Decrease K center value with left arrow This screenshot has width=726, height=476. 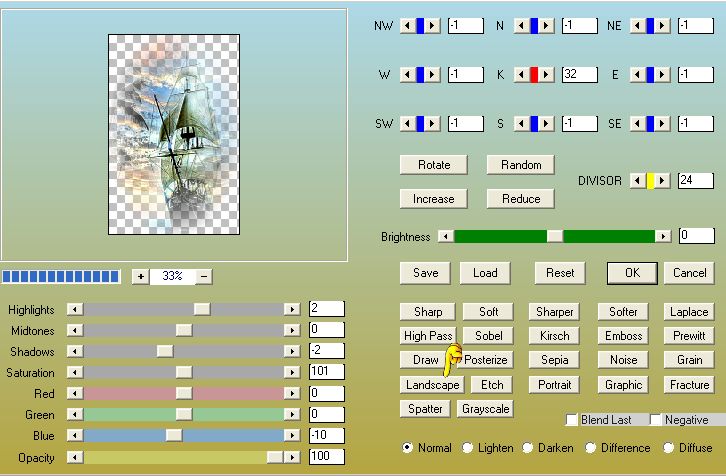[522, 75]
